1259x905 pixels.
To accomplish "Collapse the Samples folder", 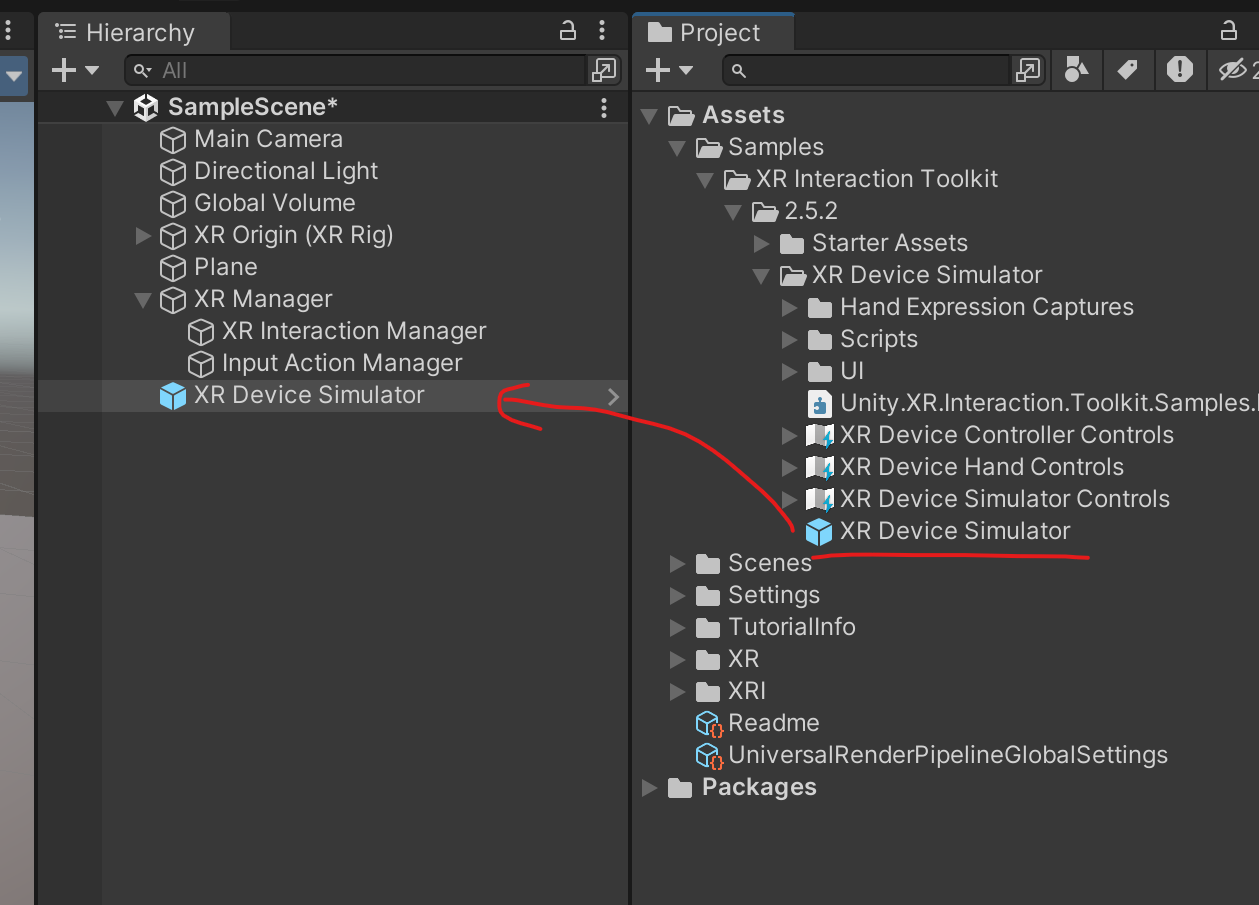I will pyautogui.click(x=677, y=147).
